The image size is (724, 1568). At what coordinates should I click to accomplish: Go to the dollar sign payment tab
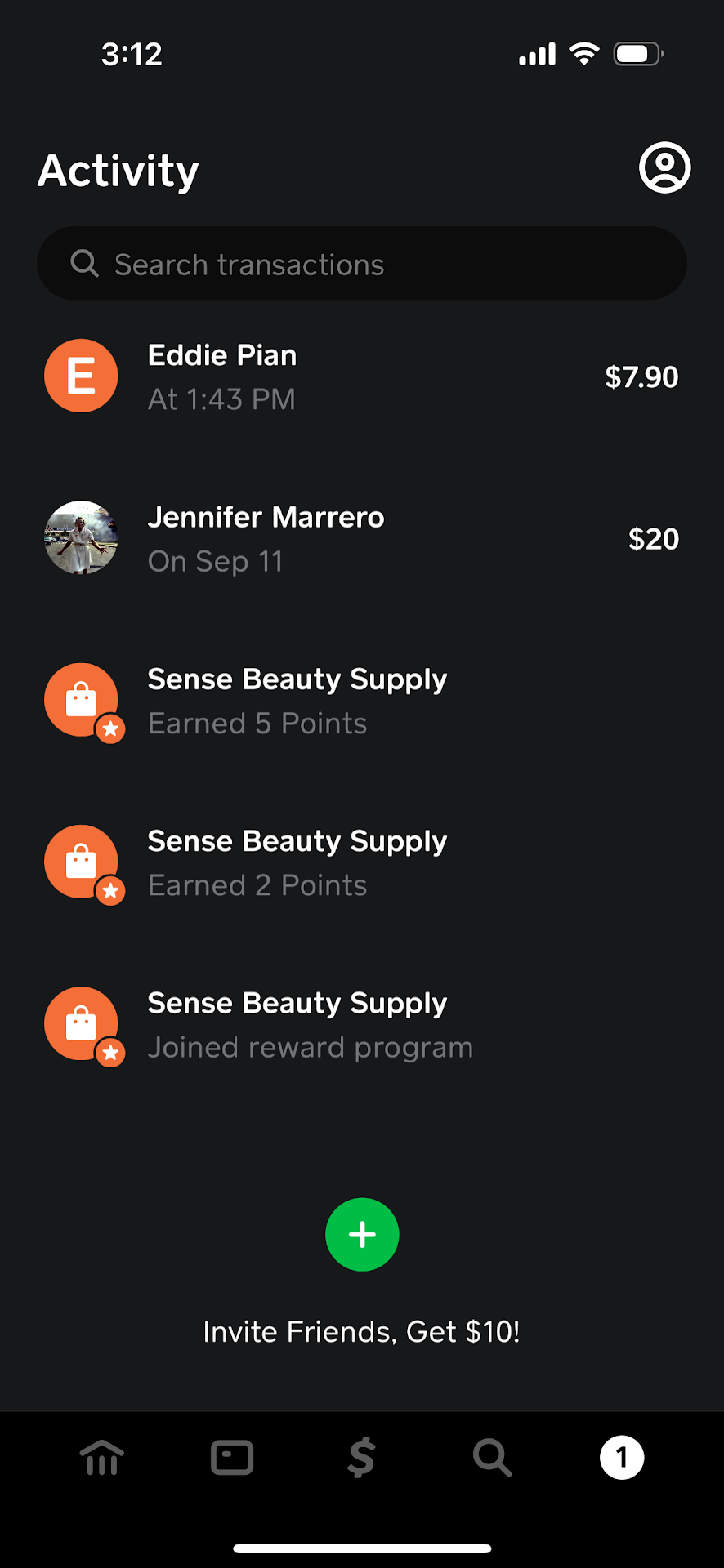361,1458
